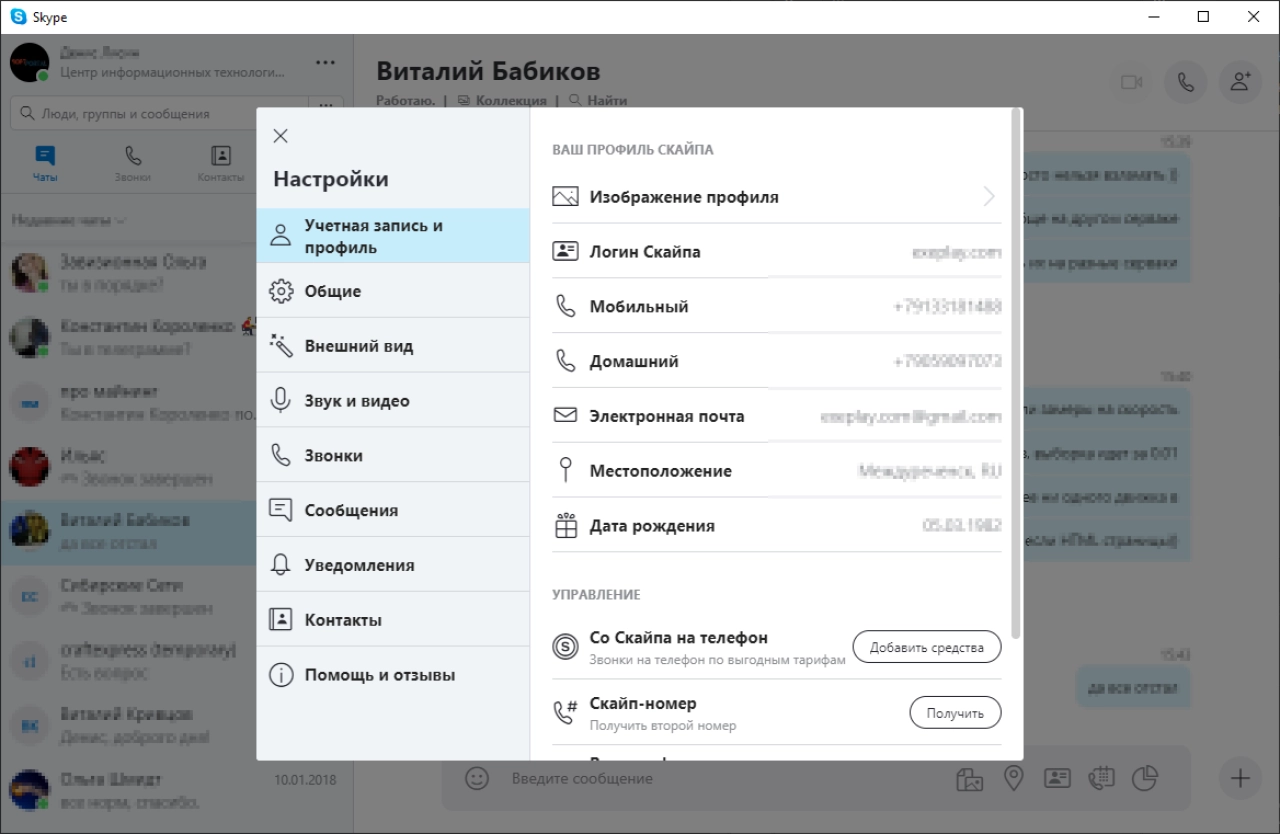Click the Найти link in chat header

[598, 100]
